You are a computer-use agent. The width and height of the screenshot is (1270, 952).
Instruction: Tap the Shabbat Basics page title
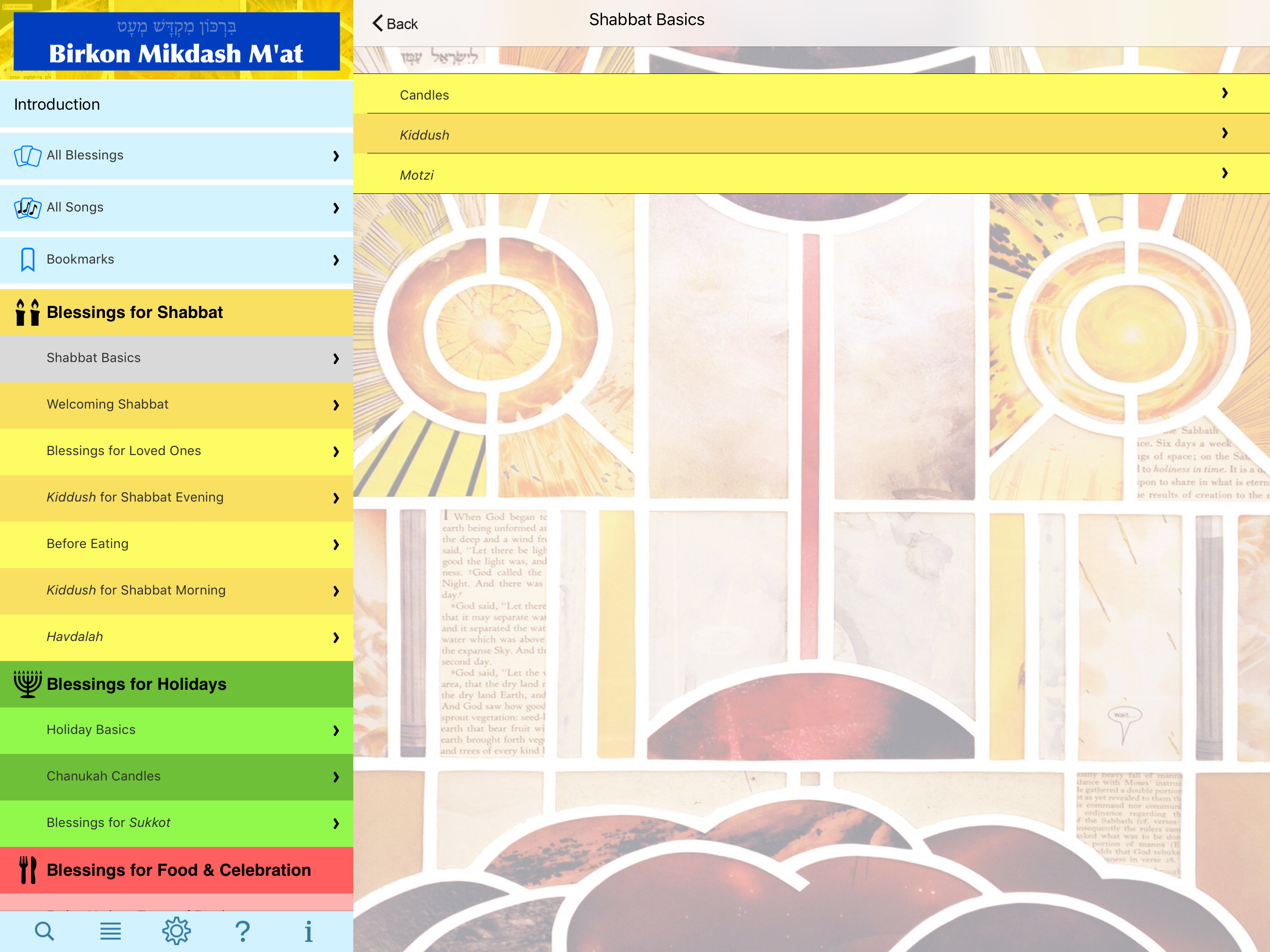[x=647, y=20]
